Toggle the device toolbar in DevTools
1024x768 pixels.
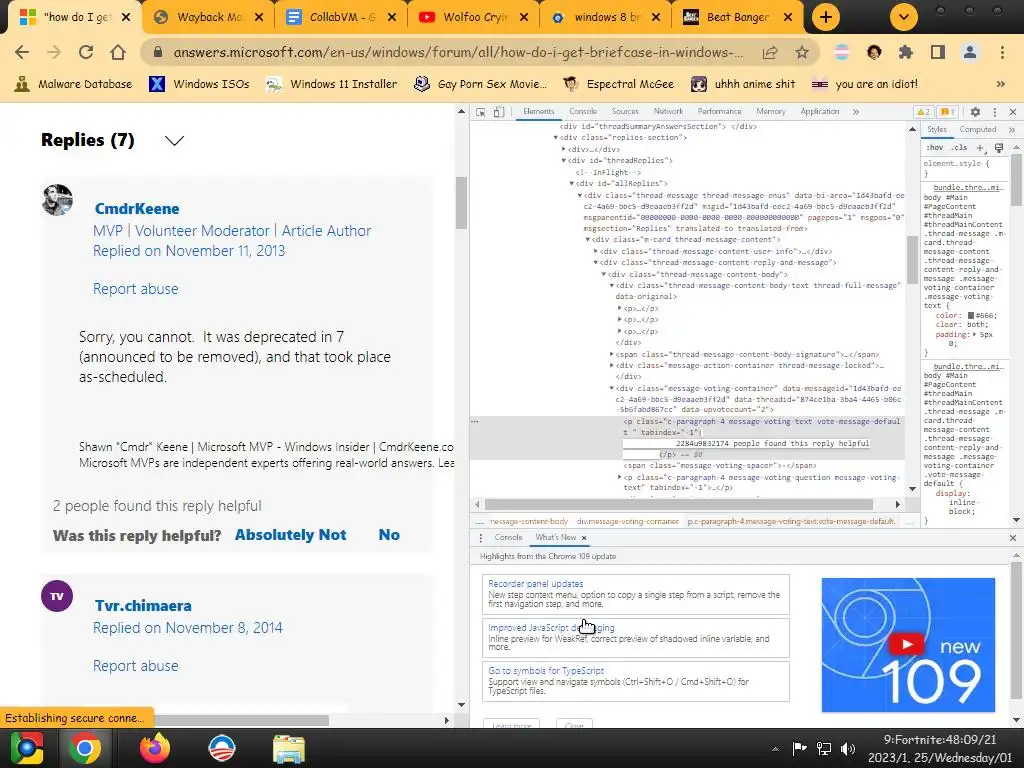[498, 112]
